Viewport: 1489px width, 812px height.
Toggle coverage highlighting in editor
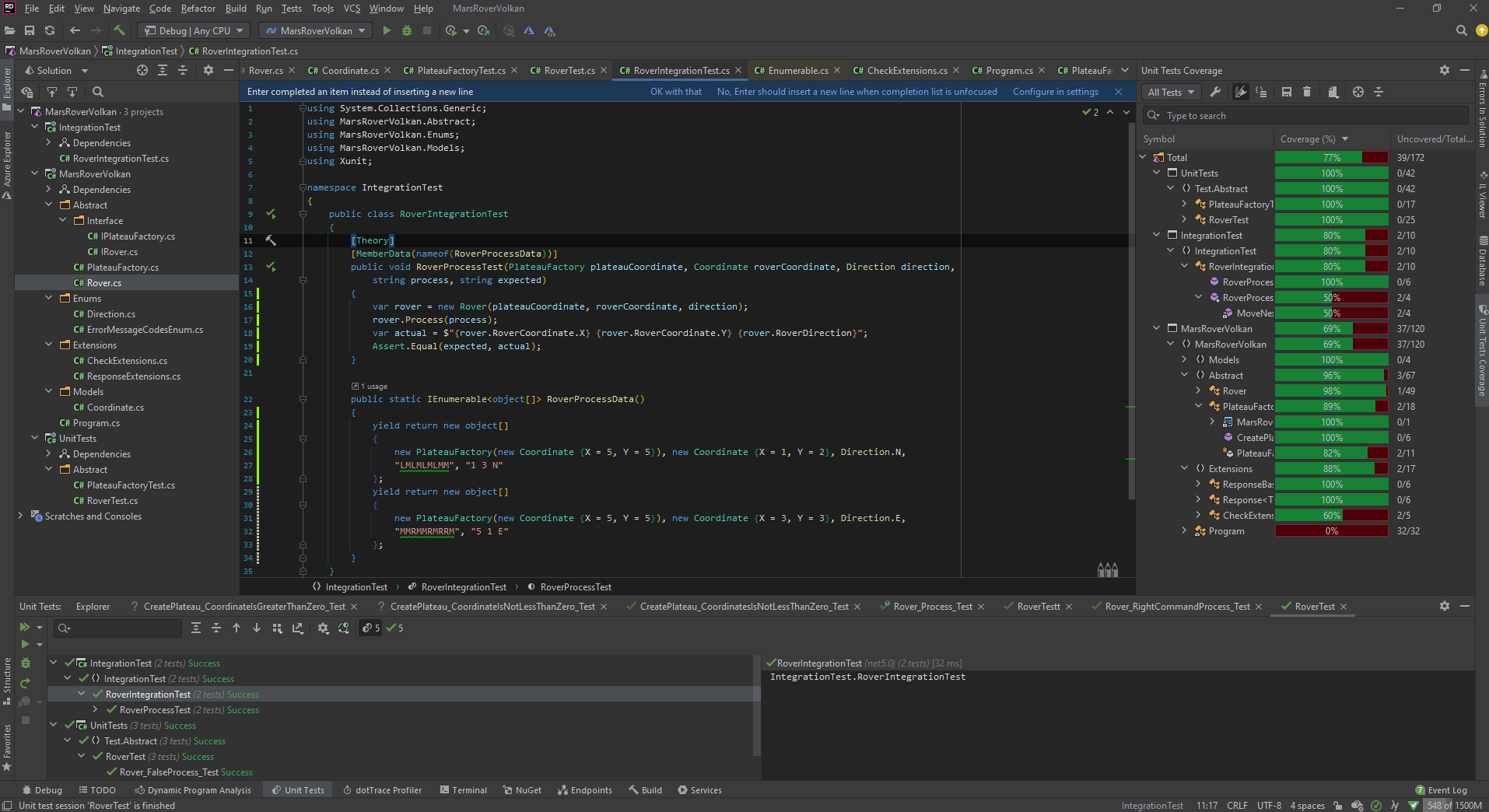click(x=1239, y=92)
